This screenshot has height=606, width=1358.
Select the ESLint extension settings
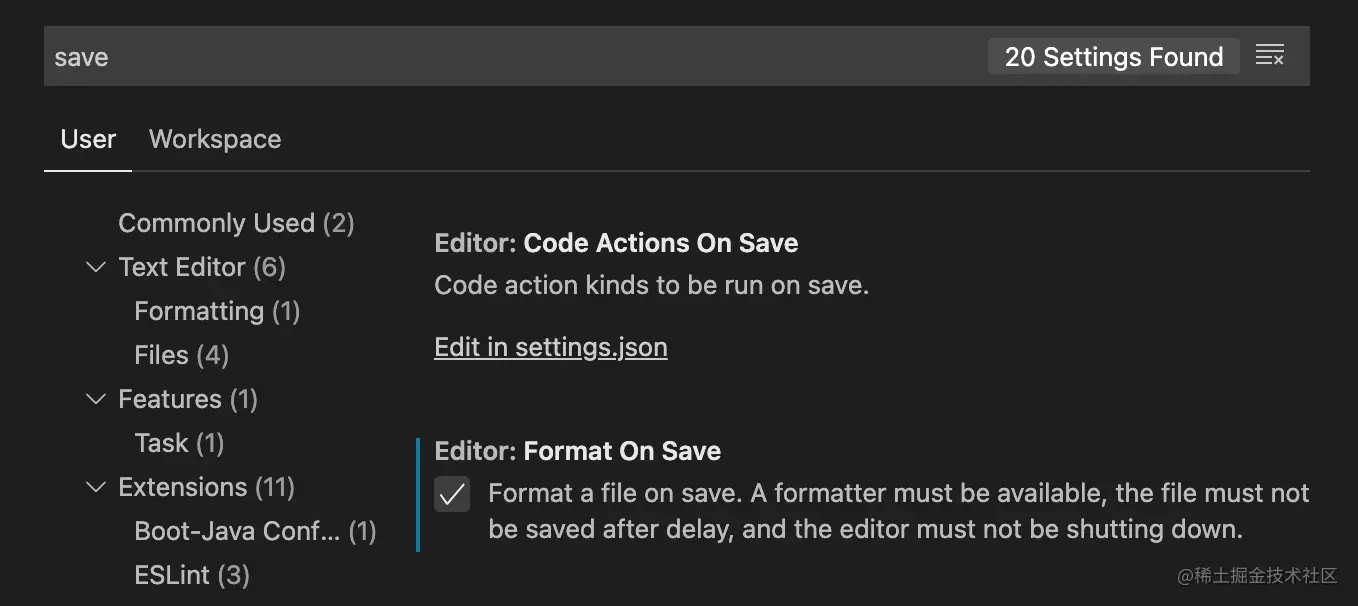[x=192, y=575]
